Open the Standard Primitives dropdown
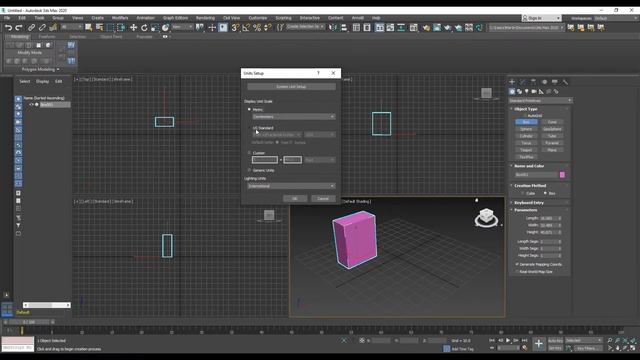The image size is (640, 360). pos(540,100)
